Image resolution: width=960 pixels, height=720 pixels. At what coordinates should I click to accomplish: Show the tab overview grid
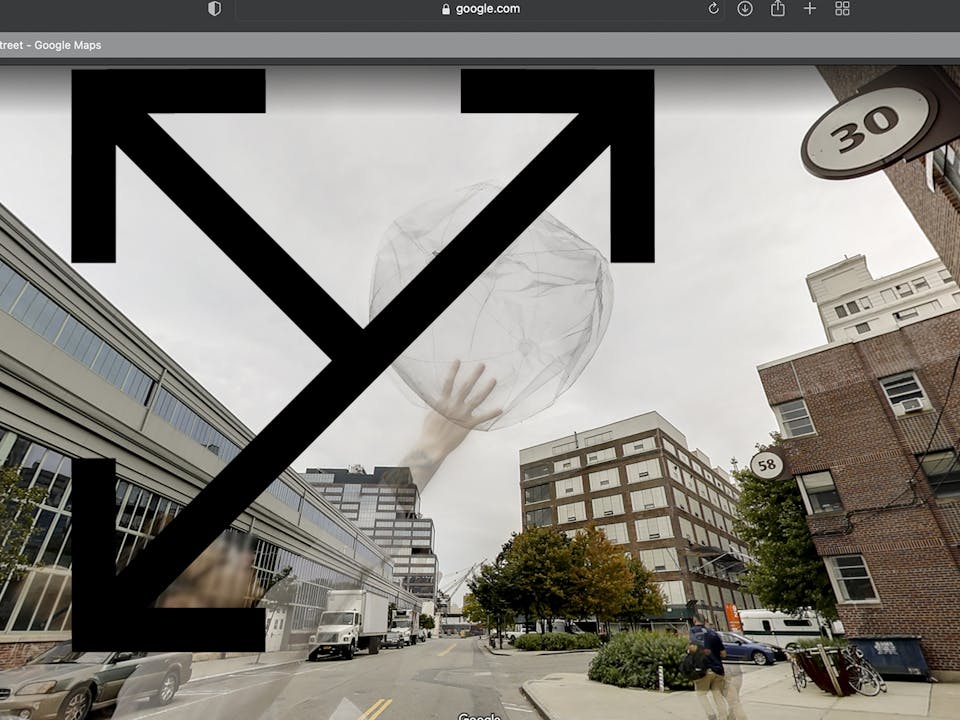coord(842,9)
